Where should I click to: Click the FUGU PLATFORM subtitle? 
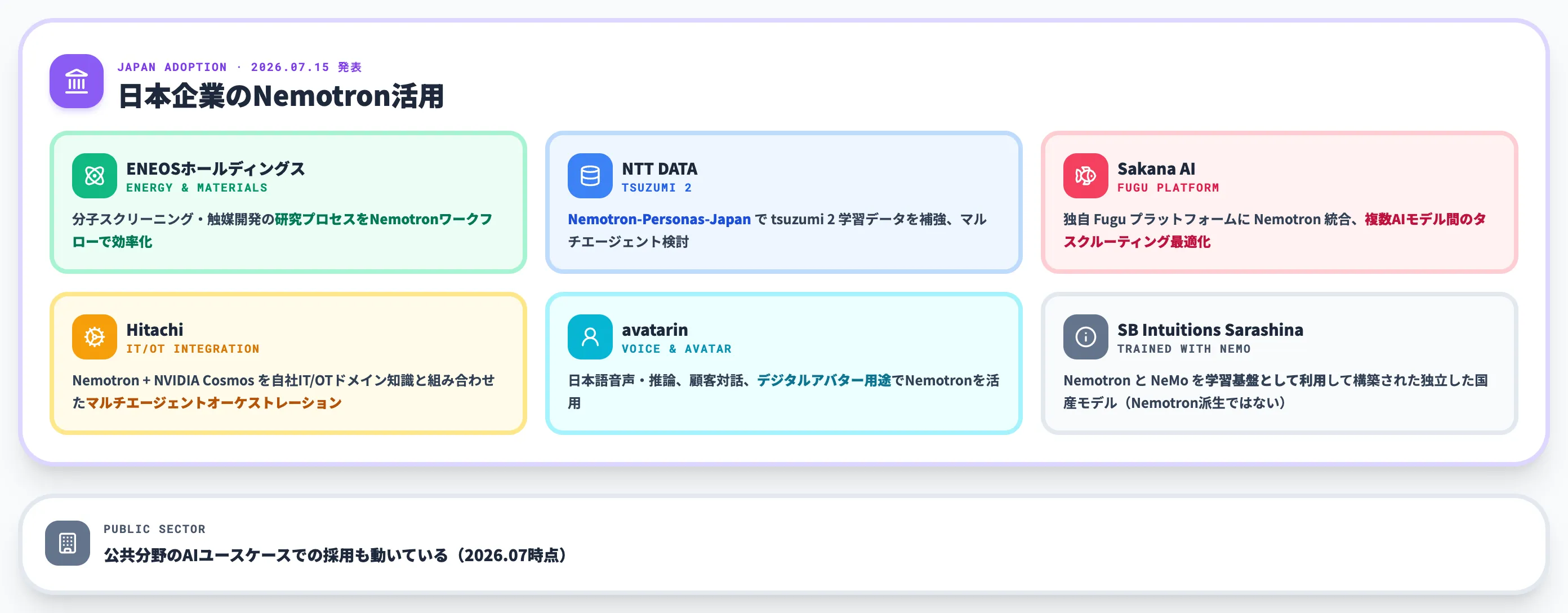point(1168,188)
